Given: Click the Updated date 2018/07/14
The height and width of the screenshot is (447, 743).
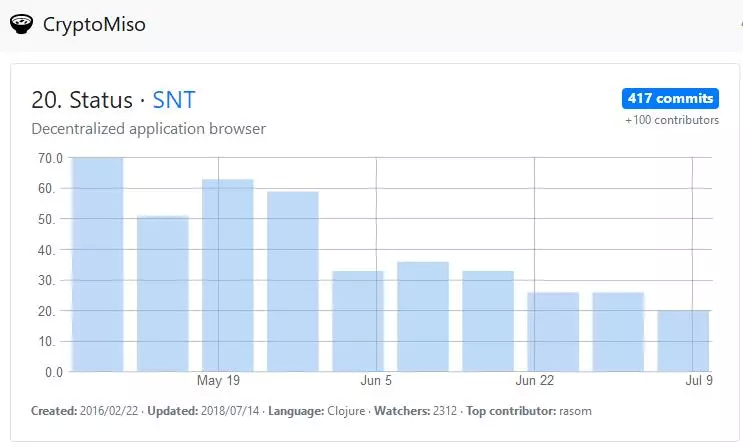Looking at the screenshot, I should pos(230,411).
